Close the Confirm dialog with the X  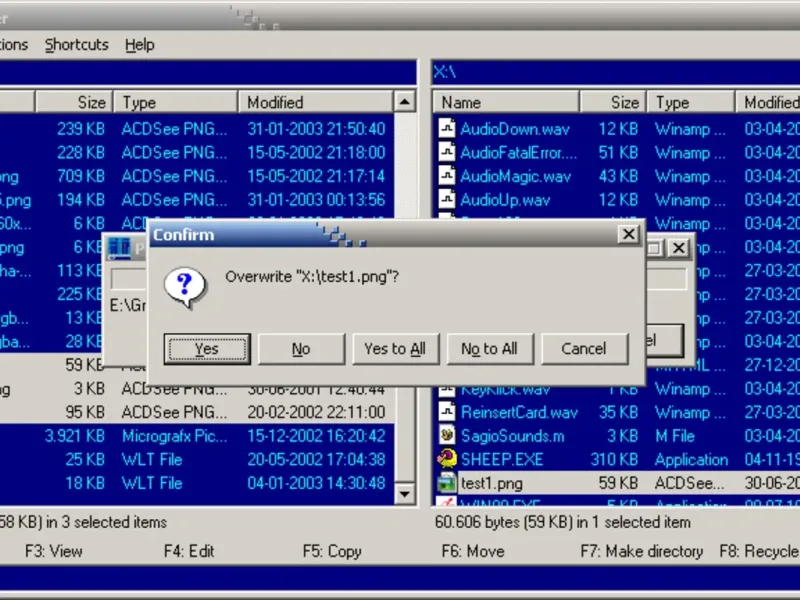pos(629,234)
